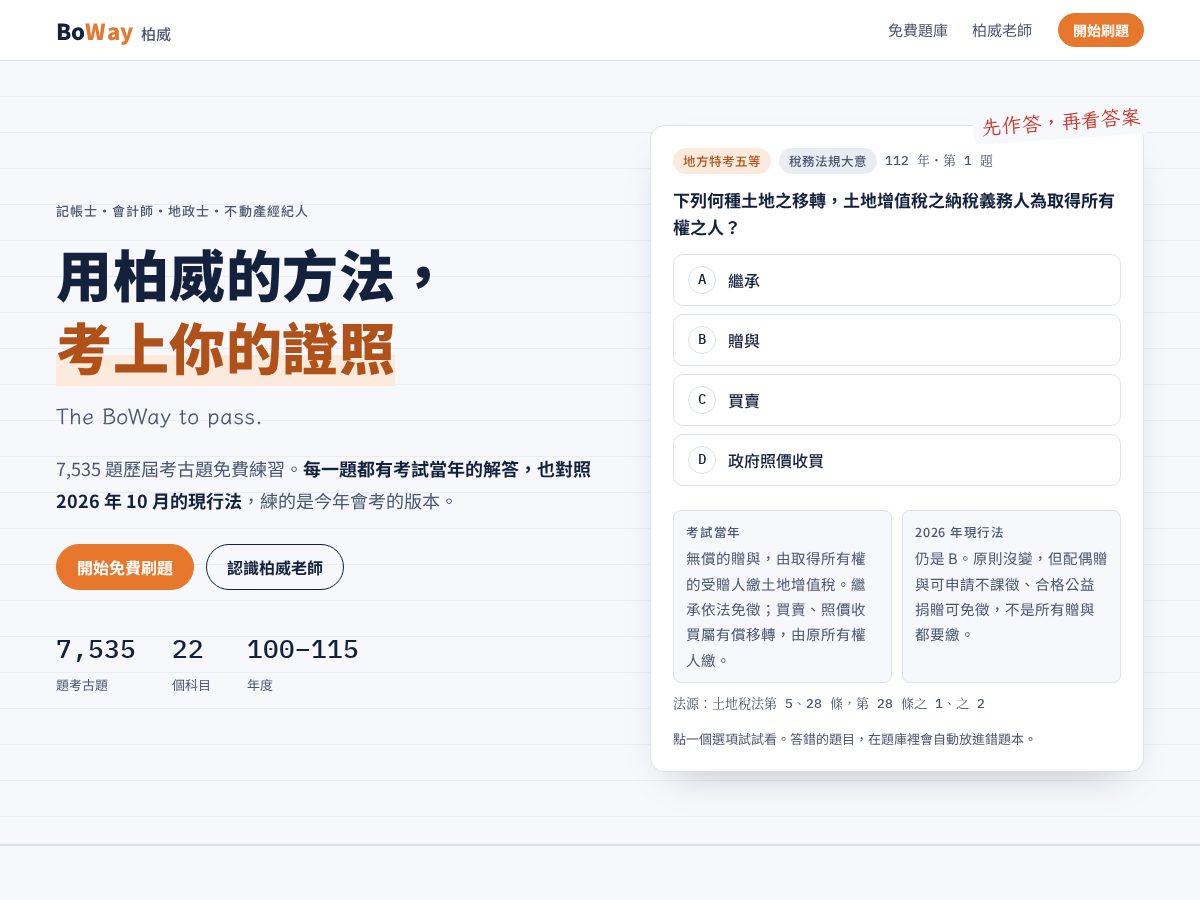Select answer option A 繼承
Screen dimensions: 1200x900
897,280
